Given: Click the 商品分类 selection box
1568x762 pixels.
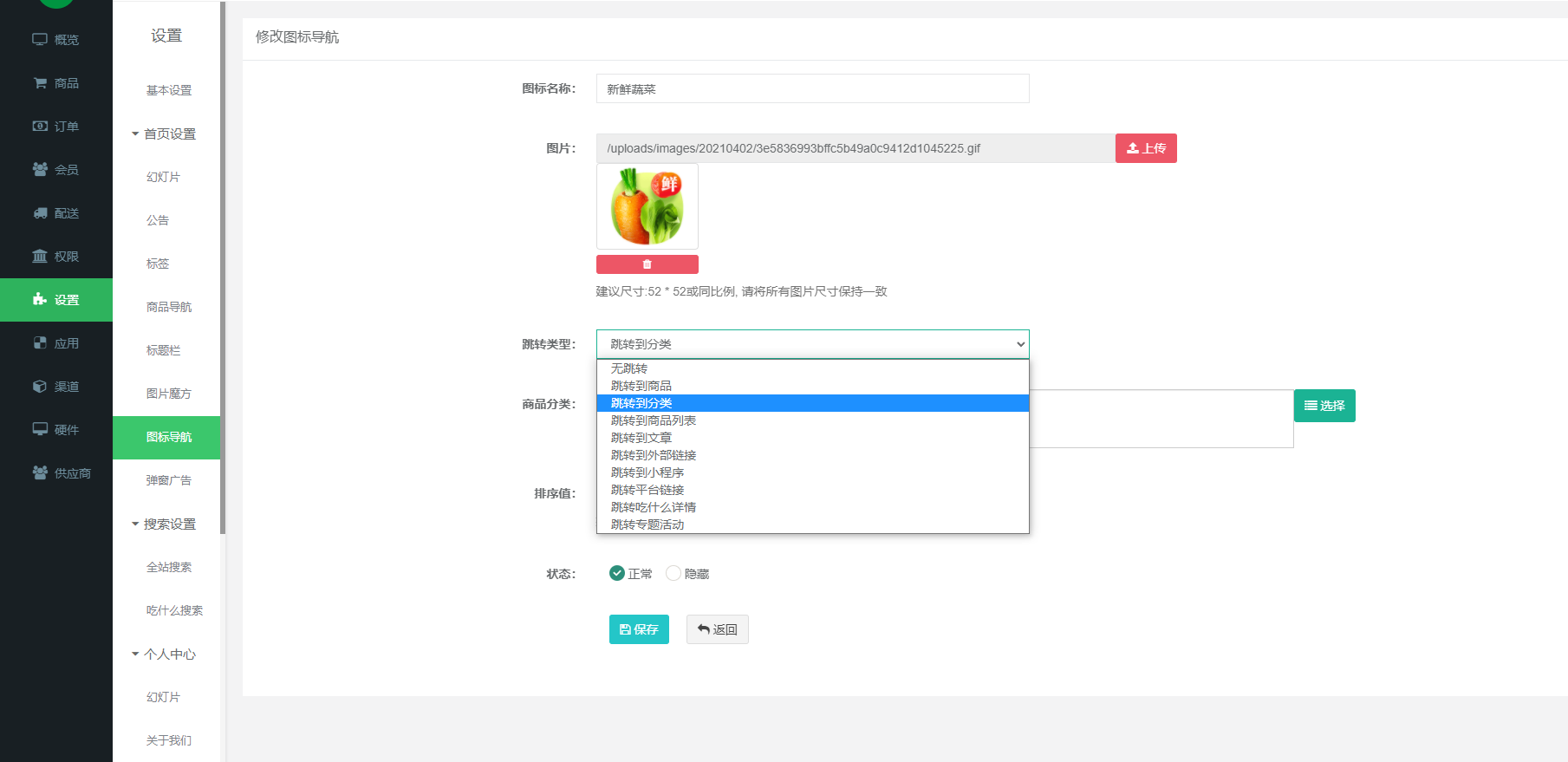Looking at the screenshot, I should click(1161, 419).
